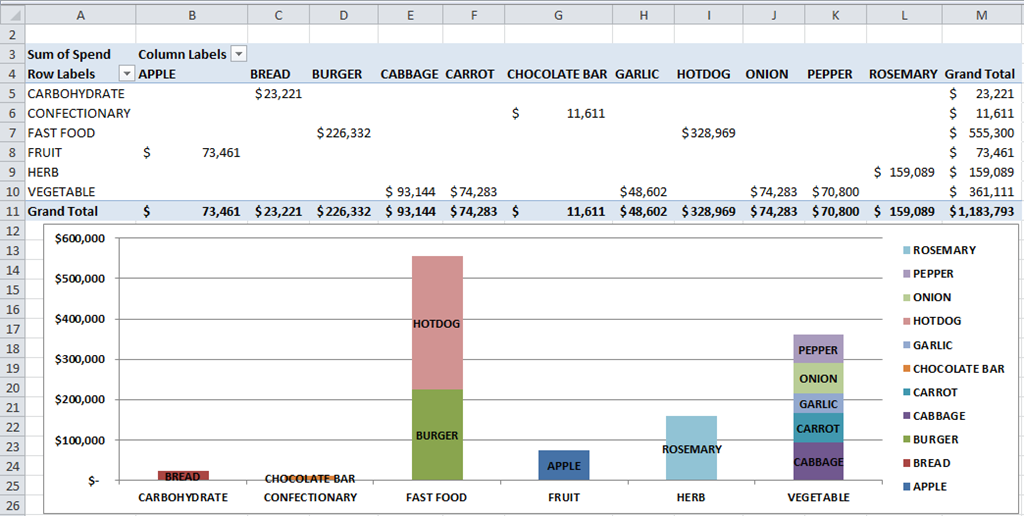The image size is (1024, 516).
Task: Click the FAST FOOD row label cell
Action: [80, 133]
